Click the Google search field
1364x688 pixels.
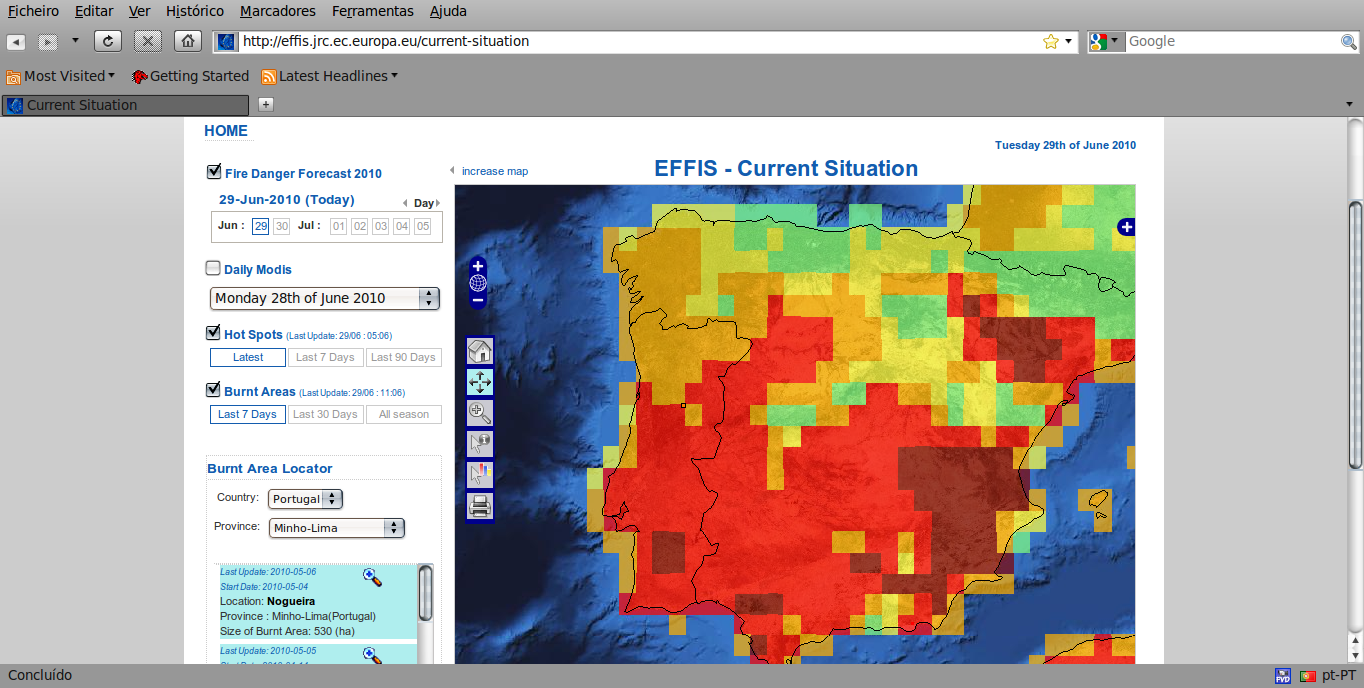point(1232,42)
